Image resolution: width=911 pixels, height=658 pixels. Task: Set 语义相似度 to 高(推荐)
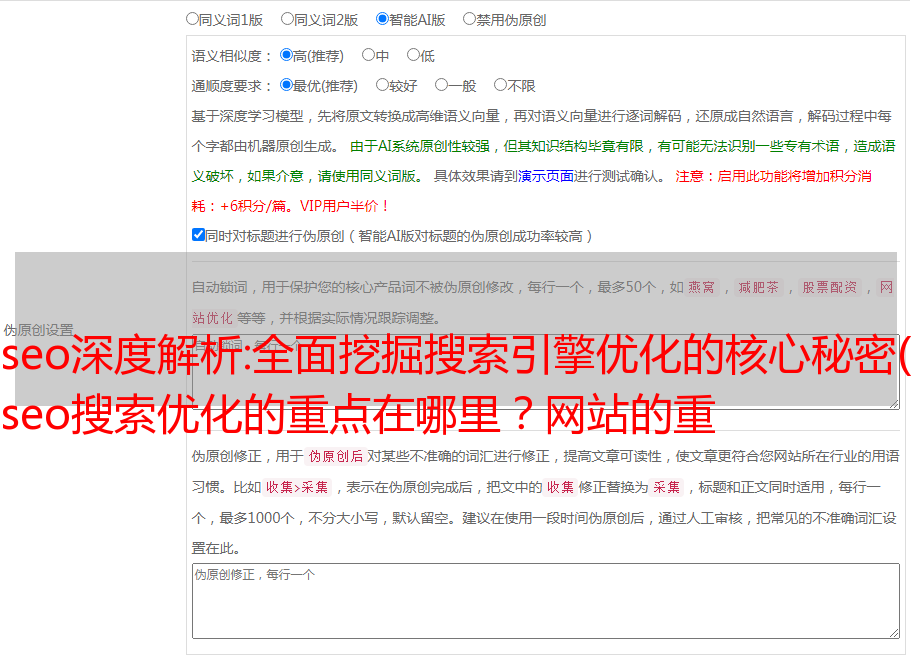(286, 55)
